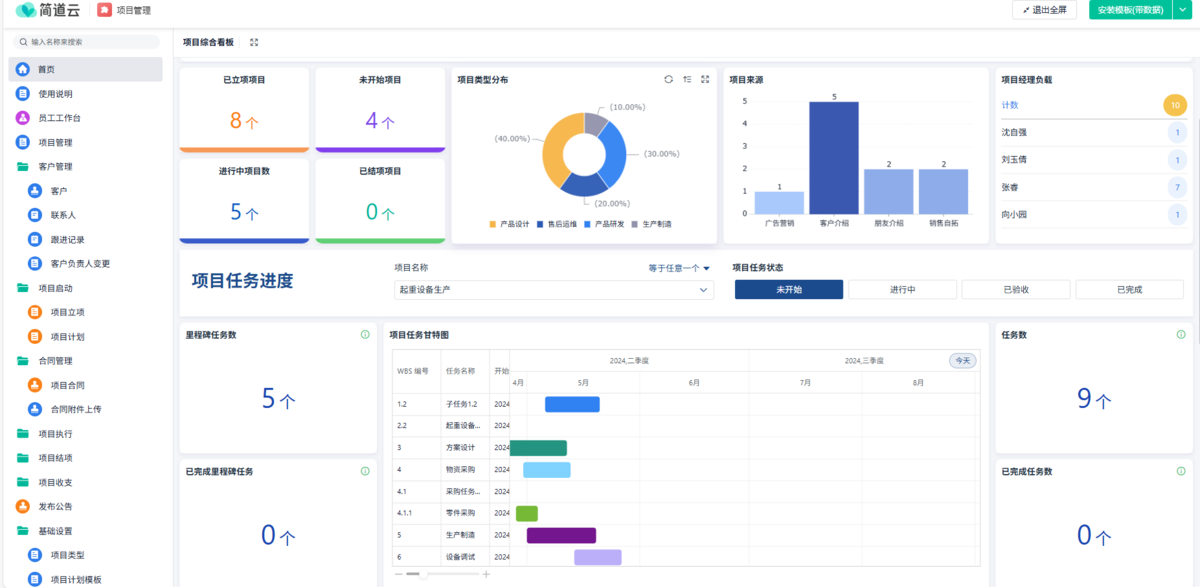Open the 首页 home icon in sidebar
The width and height of the screenshot is (1200, 588).
pyautogui.click(x=23, y=69)
